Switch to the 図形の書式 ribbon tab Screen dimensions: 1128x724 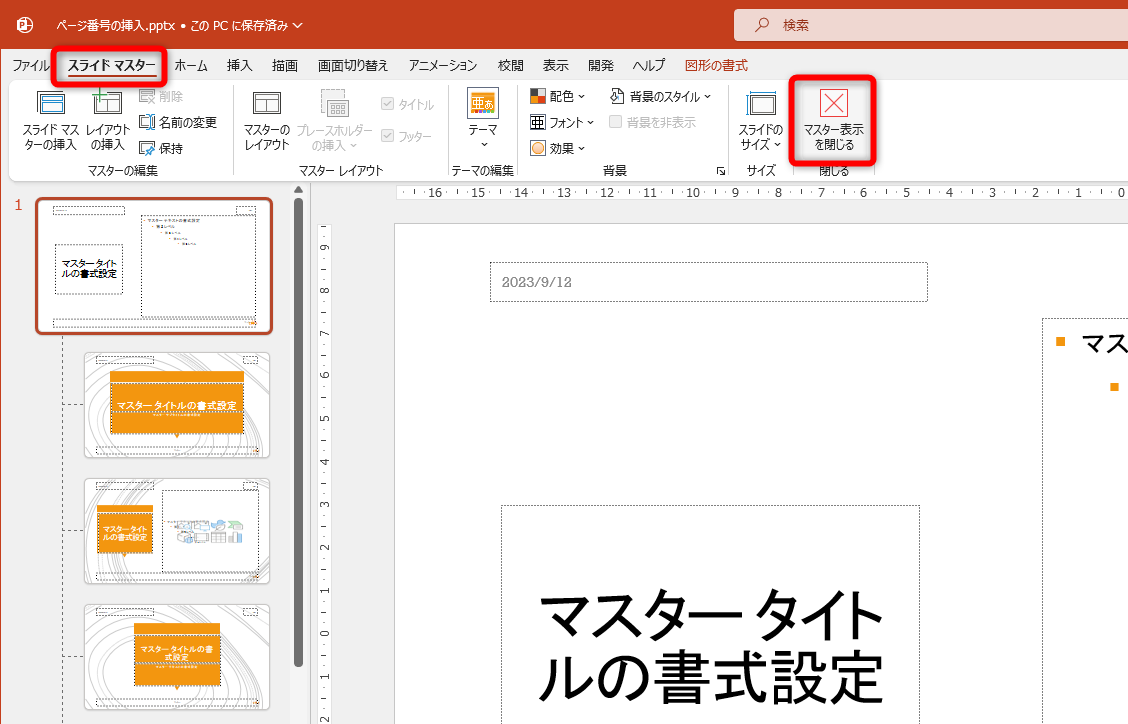click(x=716, y=65)
